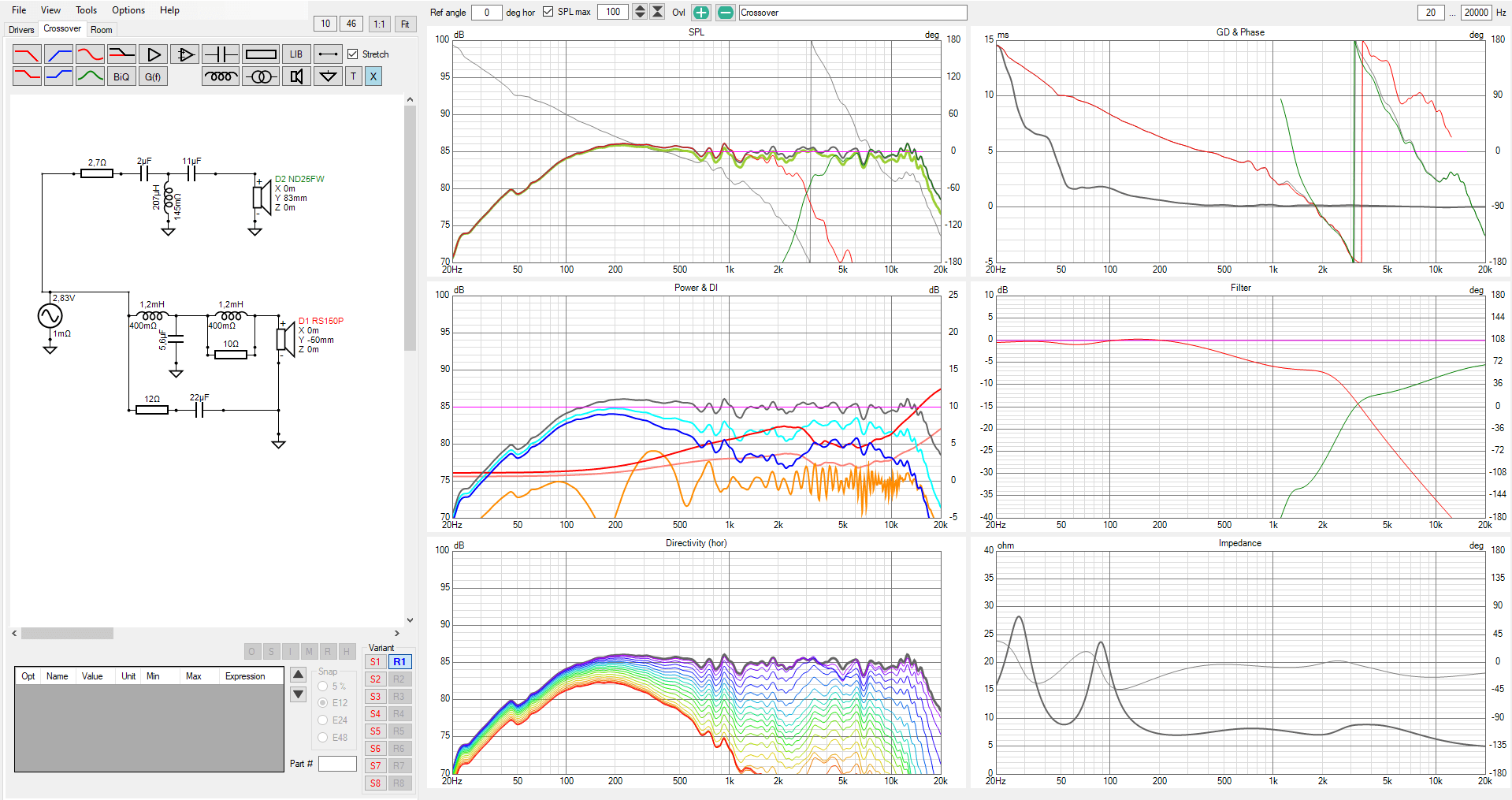
Task: Select variant S8
Action: pos(375,783)
